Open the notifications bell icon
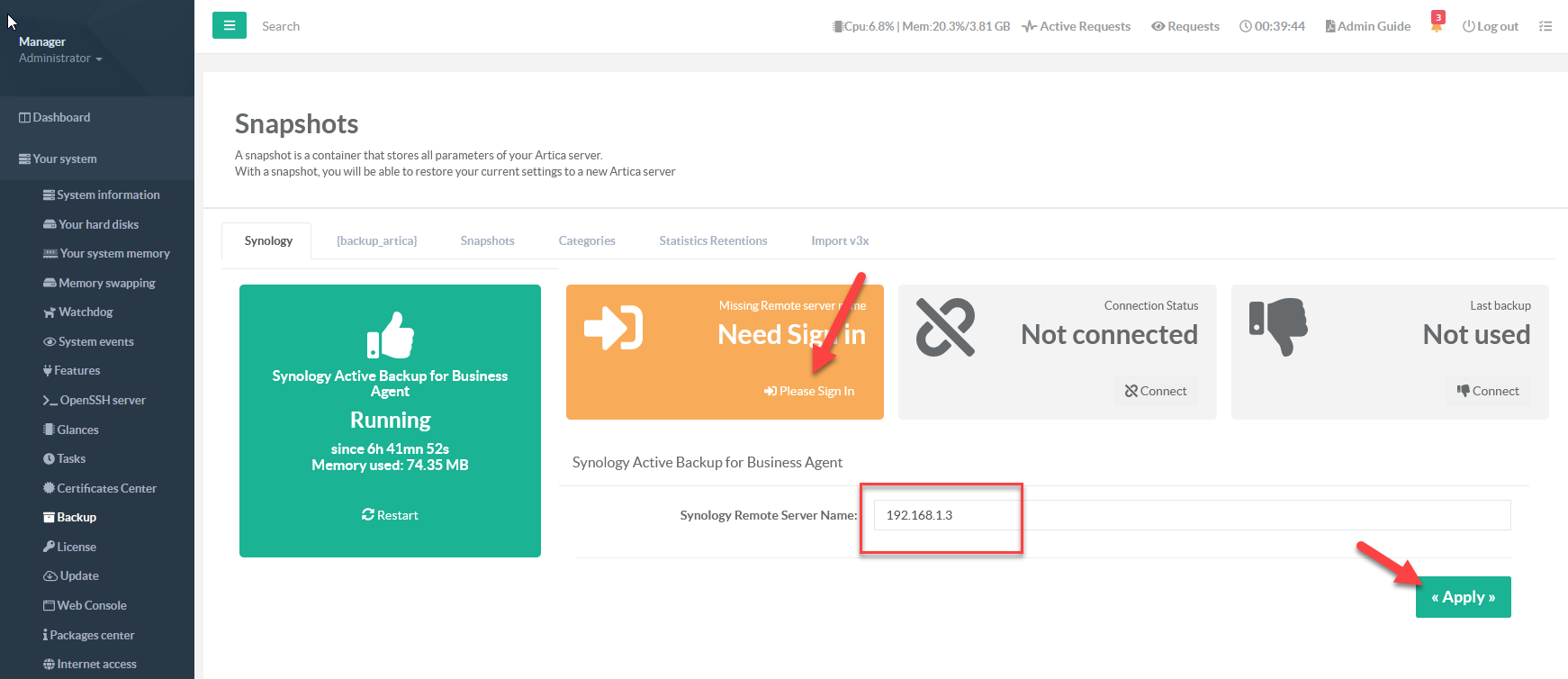Viewport: 1568px width, 679px height. tap(1437, 26)
